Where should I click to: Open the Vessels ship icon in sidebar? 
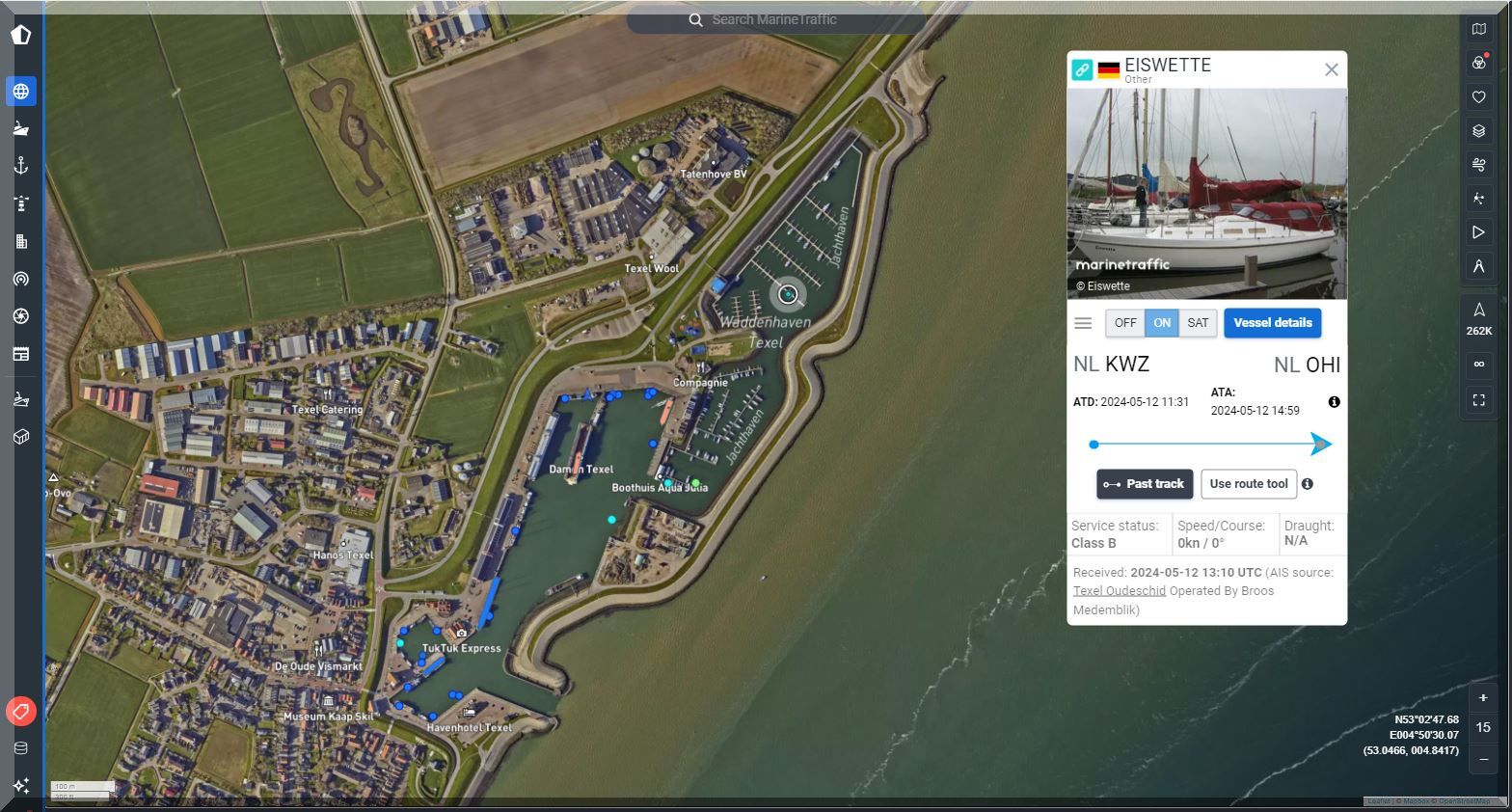pyautogui.click(x=21, y=128)
